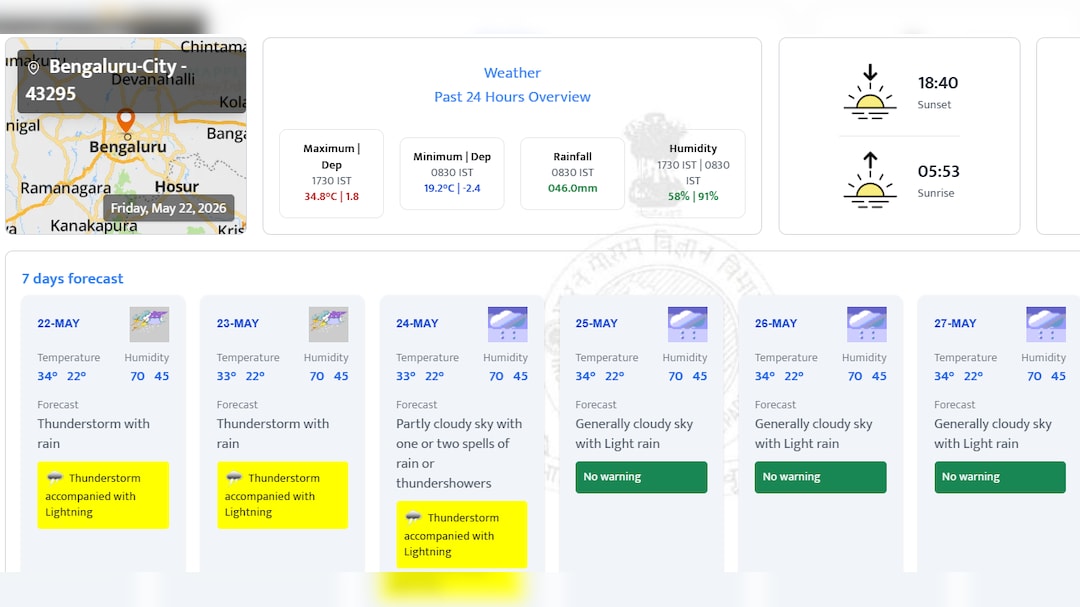Click the 24-MAY rain cloud icon

point(508,325)
